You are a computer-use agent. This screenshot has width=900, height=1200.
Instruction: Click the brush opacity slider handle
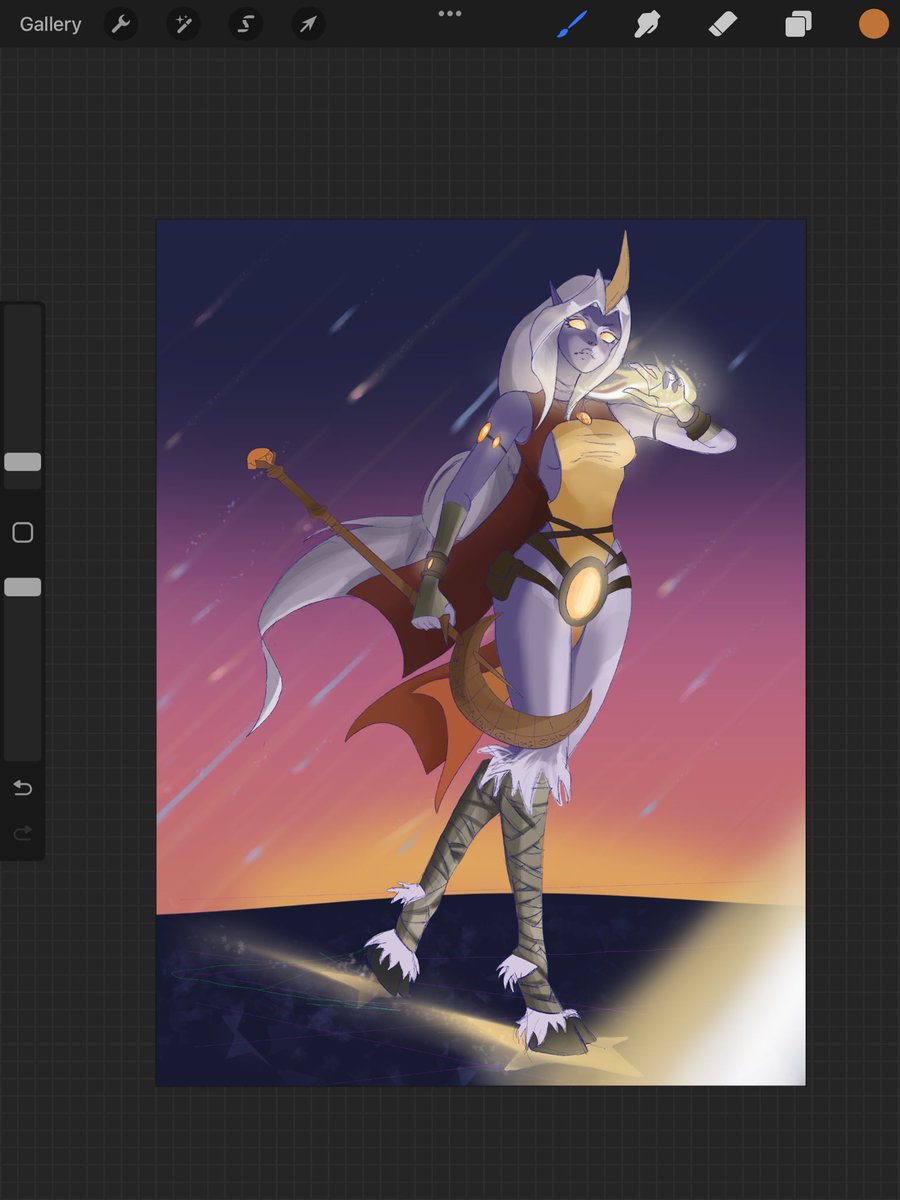pos(23,587)
